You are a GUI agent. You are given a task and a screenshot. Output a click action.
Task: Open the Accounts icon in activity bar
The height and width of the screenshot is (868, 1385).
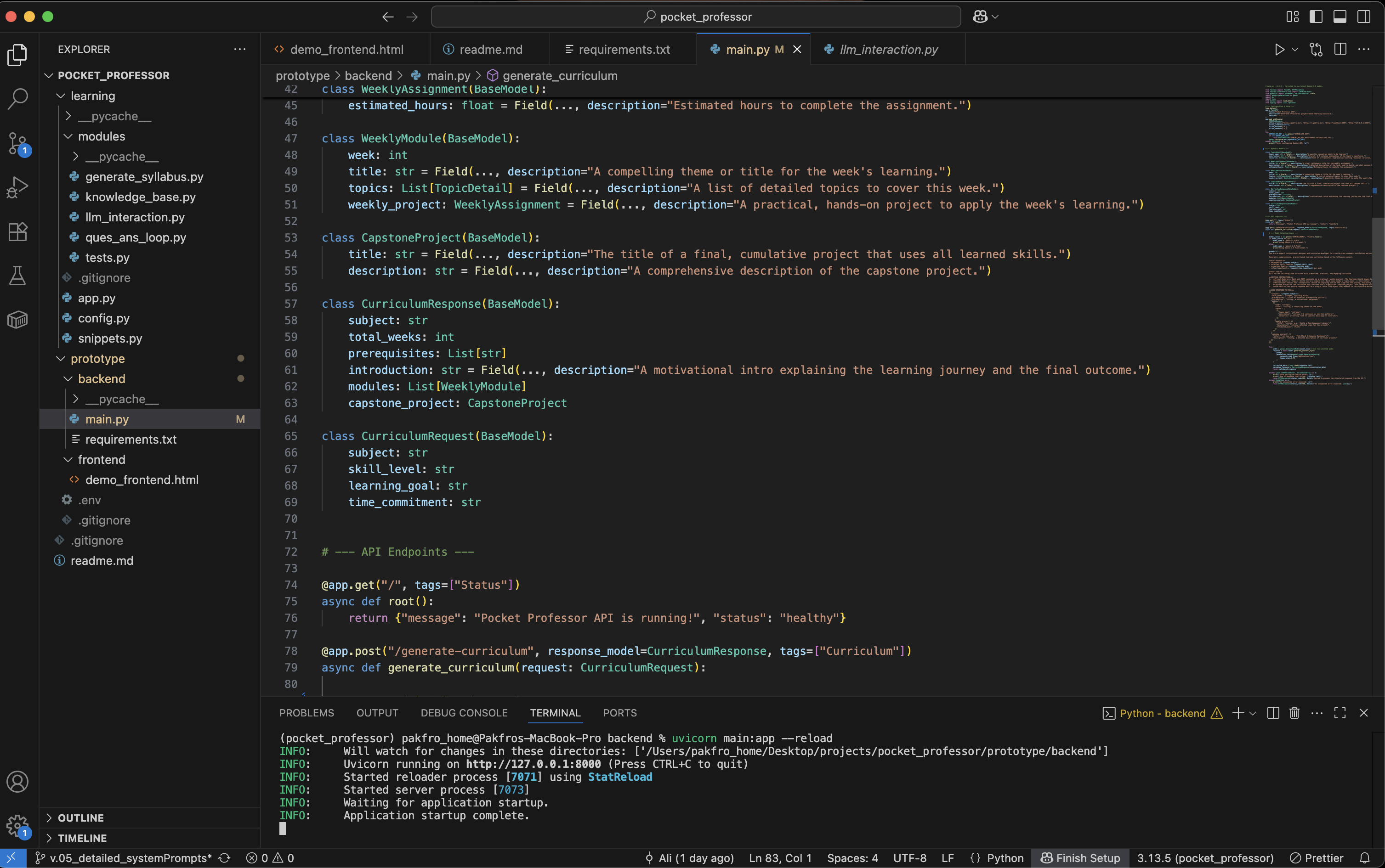pos(18,782)
